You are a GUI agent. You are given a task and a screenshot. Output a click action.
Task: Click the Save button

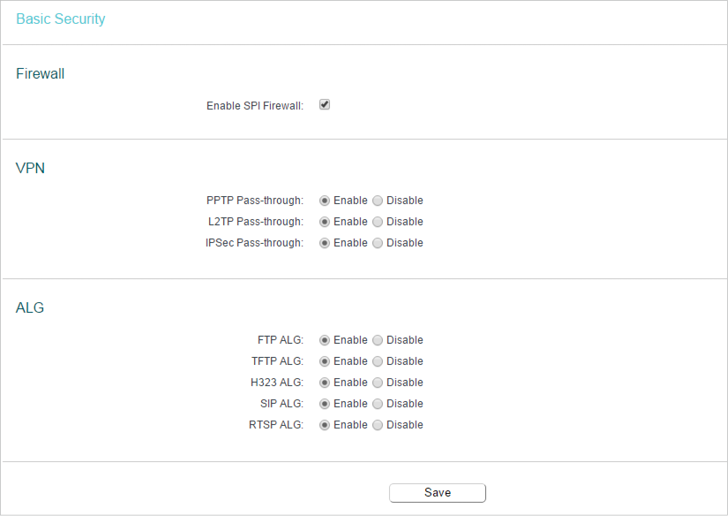pos(437,493)
